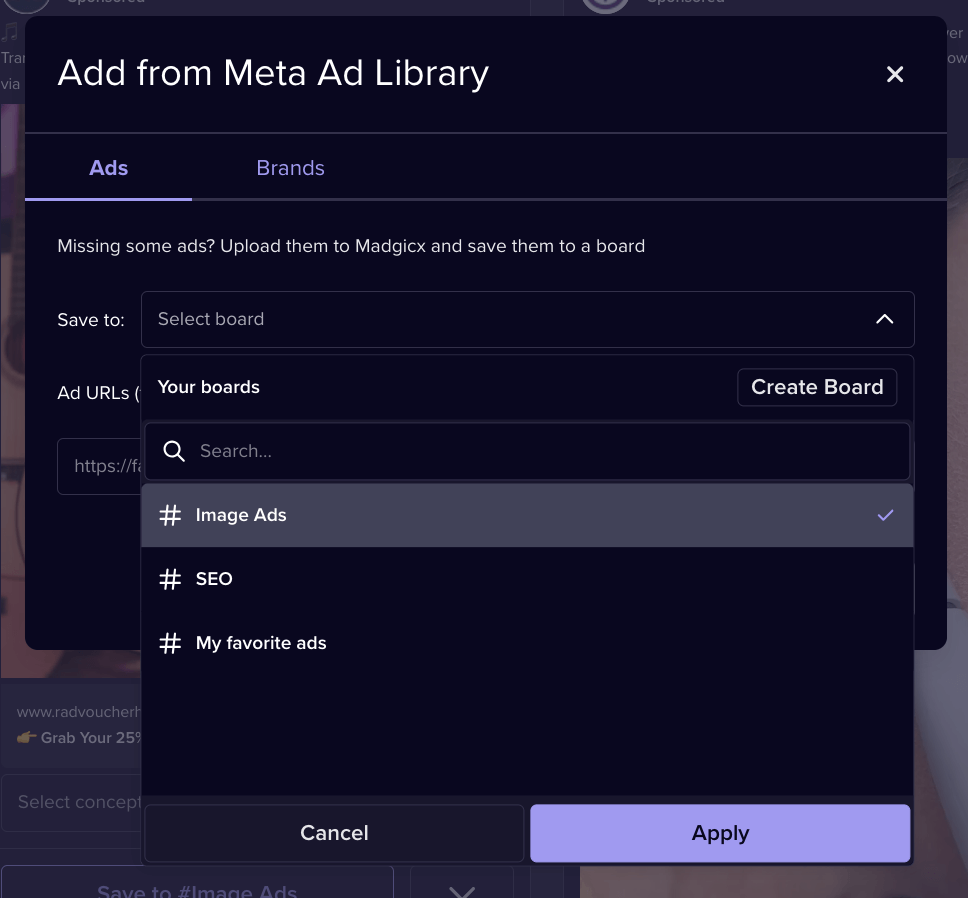Screen dimensions: 968x898
Task: Click the hash icon beside My favorite ads
Action: point(170,643)
